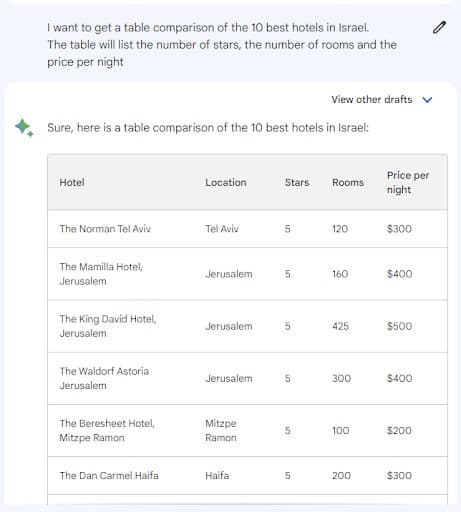Click the Price per night header
This screenshot has height=512, width=461.
point(408,182)
